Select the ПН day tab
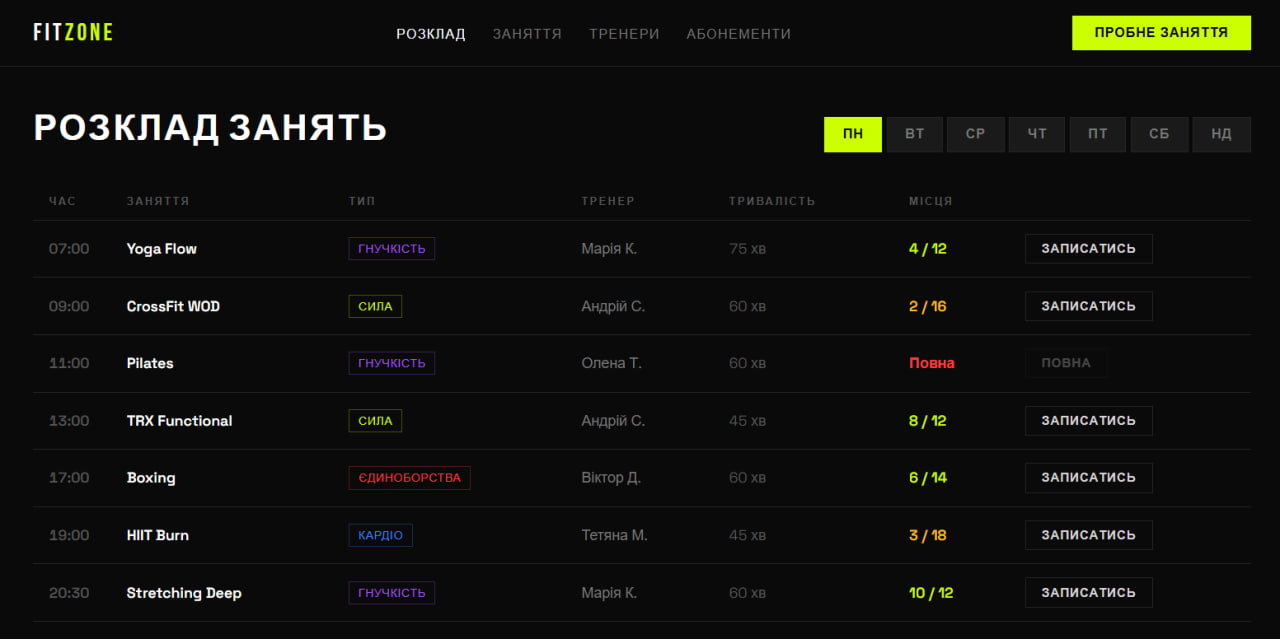This screenshot has height=639, width=1280. 853,134
